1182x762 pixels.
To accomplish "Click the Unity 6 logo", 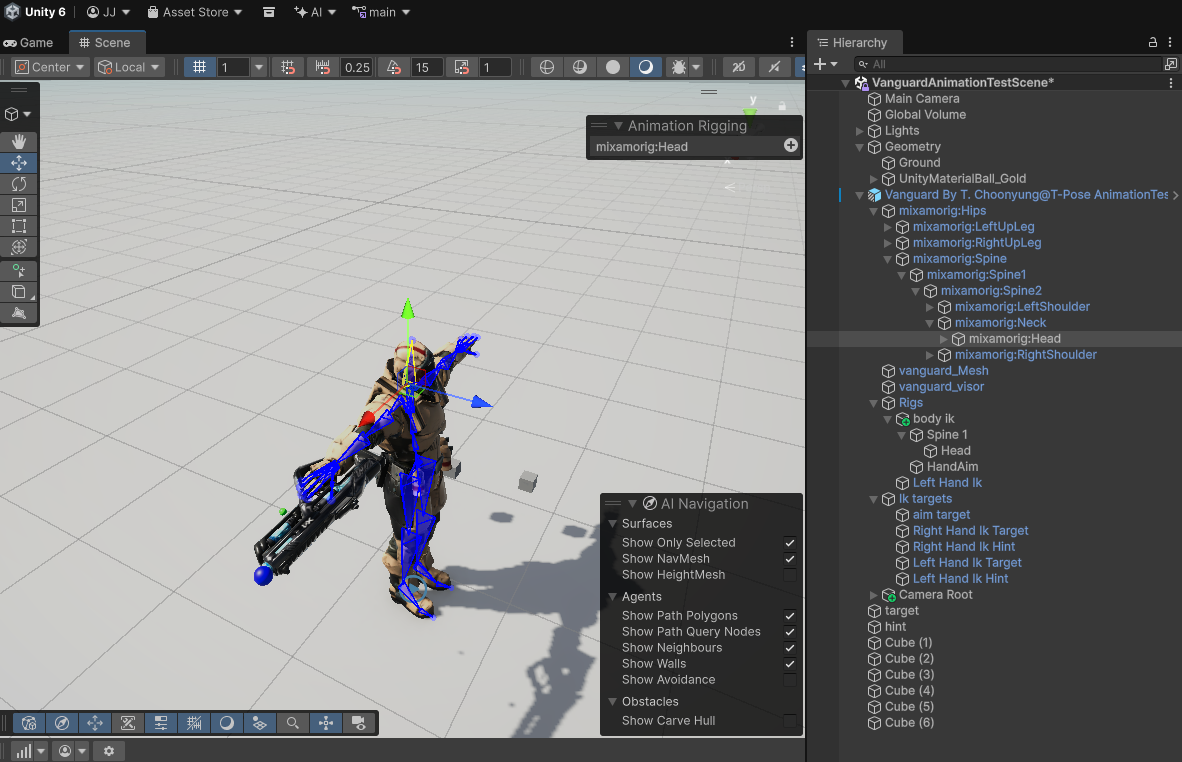I will coord(12,12).
